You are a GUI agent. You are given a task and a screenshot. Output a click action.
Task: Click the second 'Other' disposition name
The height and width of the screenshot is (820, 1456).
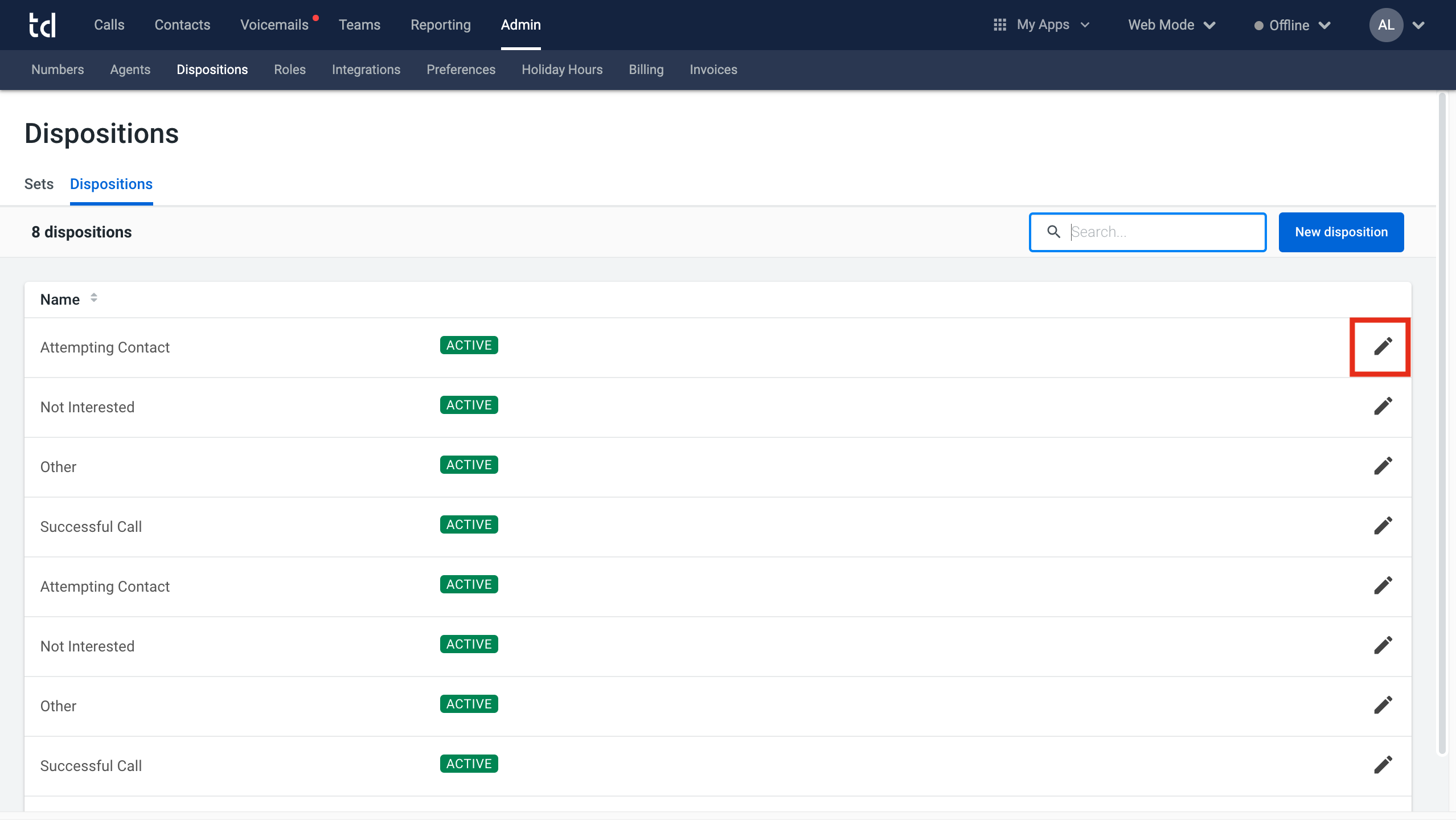58,706
